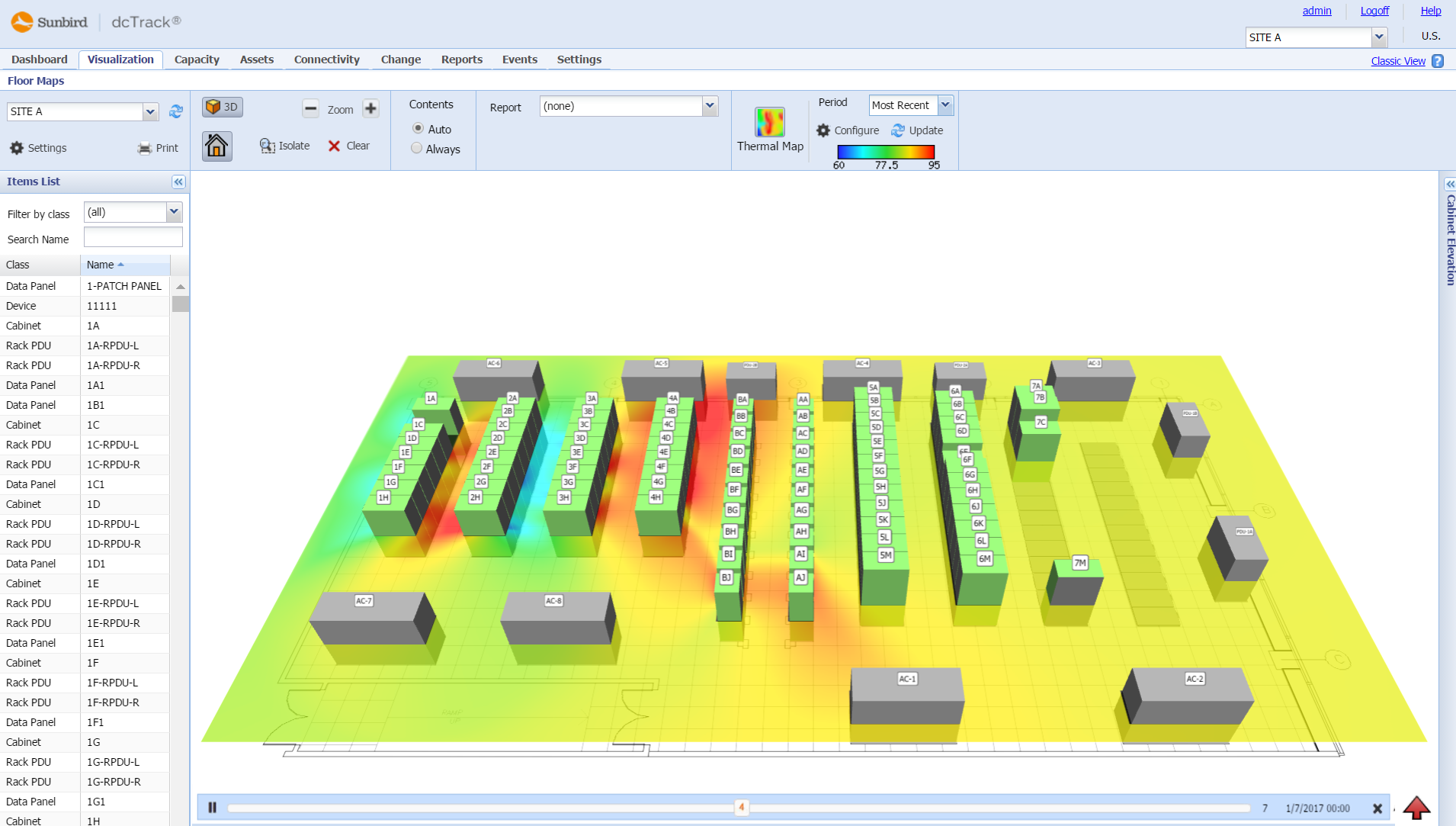Viewport: 1456px width, 826px height.
Task: Click the Classic View link
Action: tap(1397, 61)
